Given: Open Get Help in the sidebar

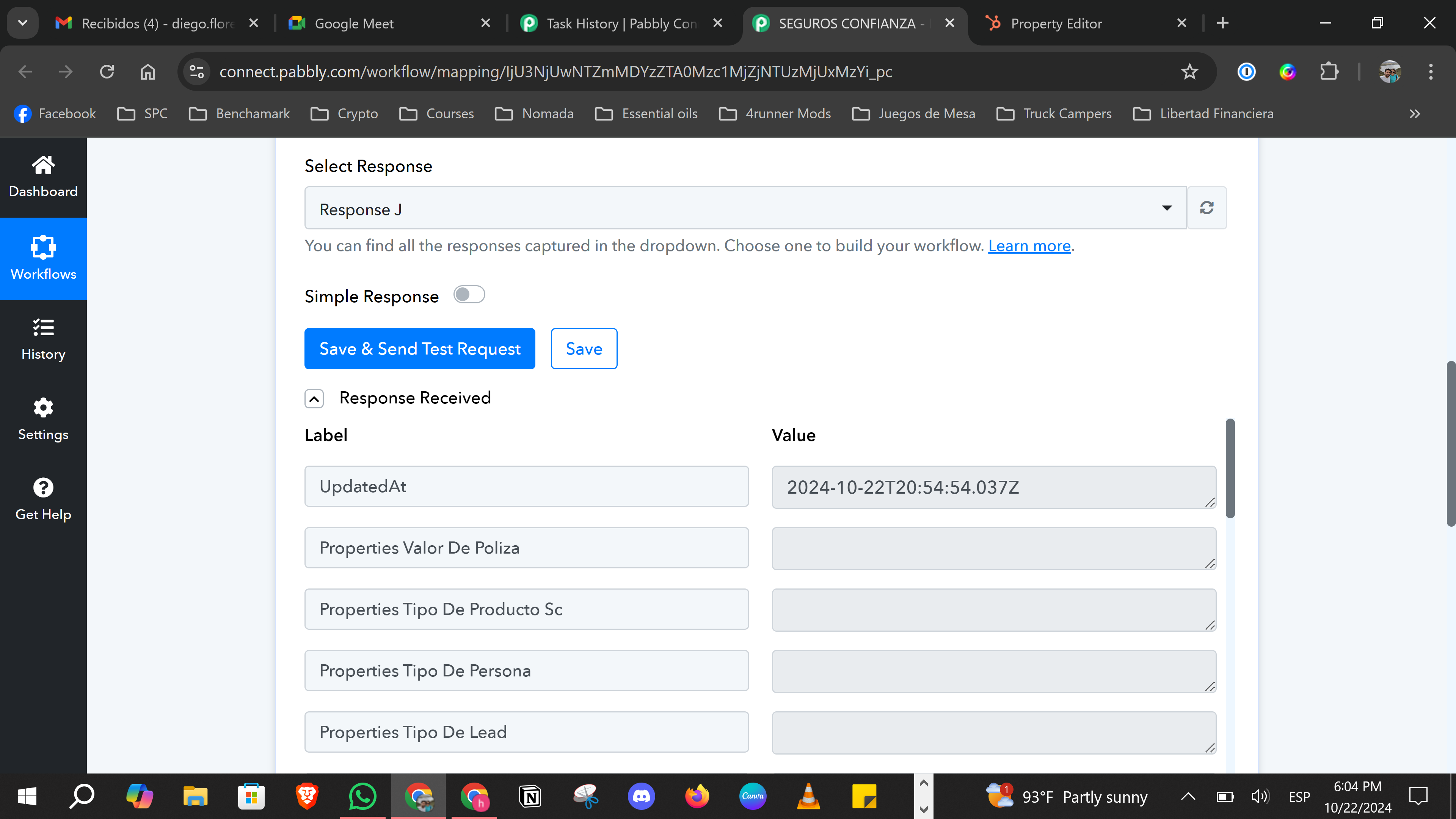Looking at the screenshot, I should (43, 500).
